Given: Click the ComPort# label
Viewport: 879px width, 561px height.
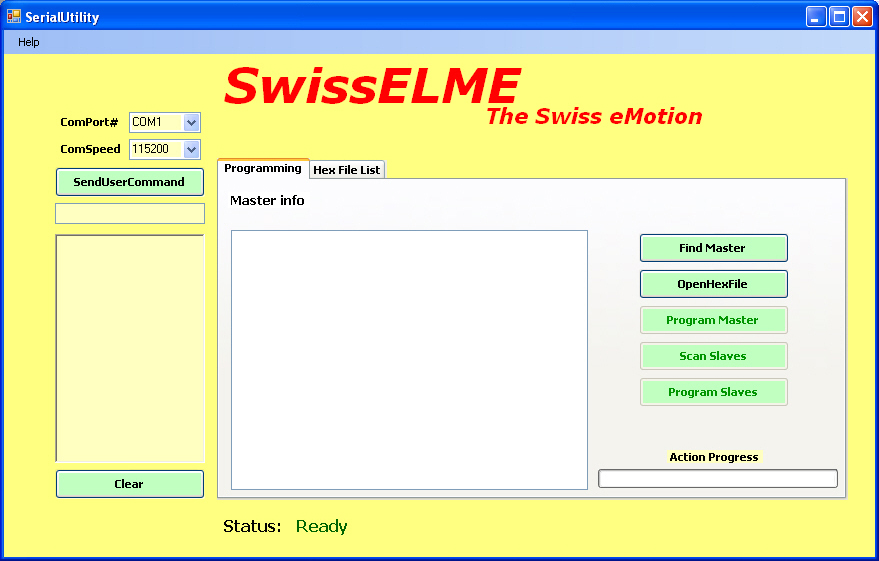Looking at the screenshot, I should point(89,122).
